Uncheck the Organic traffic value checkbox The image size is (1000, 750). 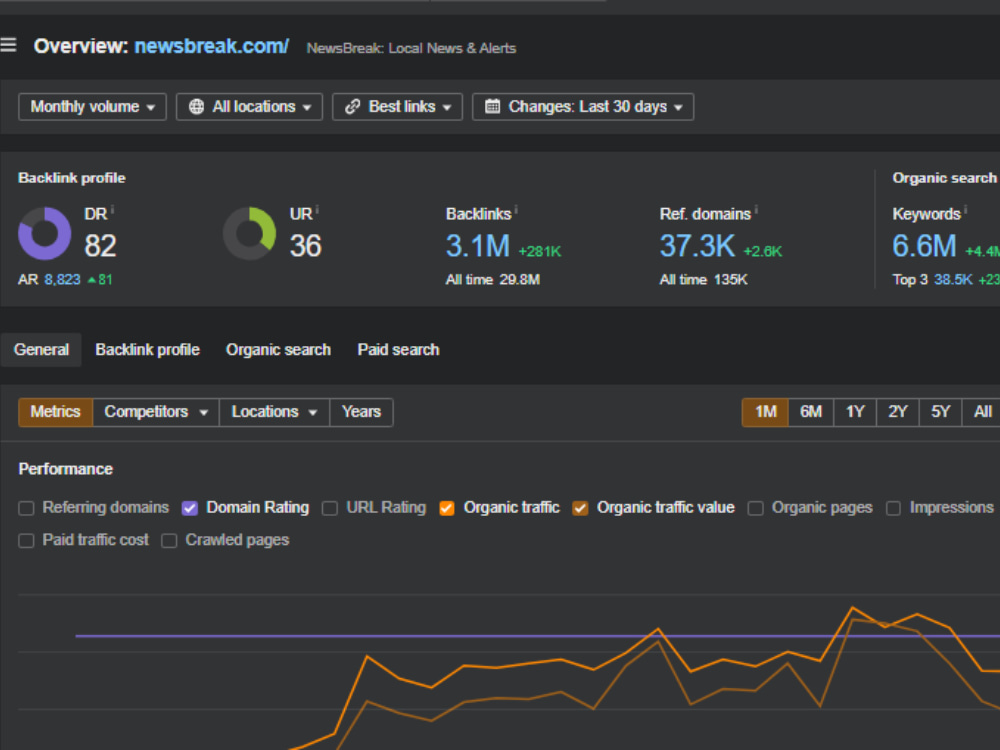580,508
